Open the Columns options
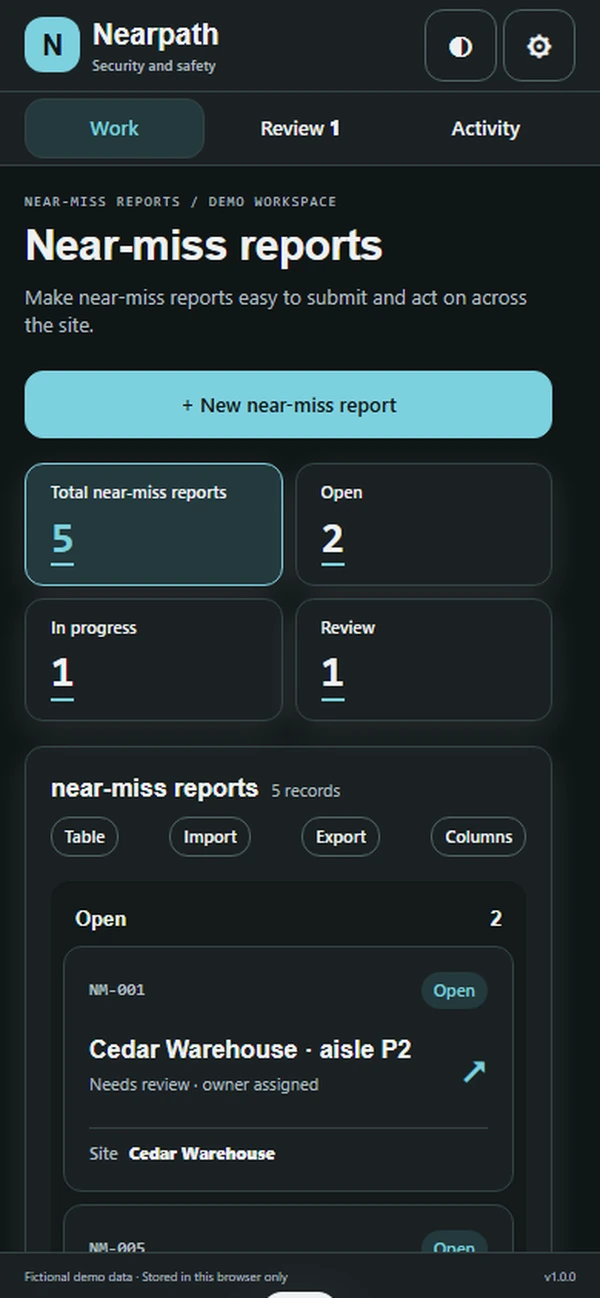 478,837
